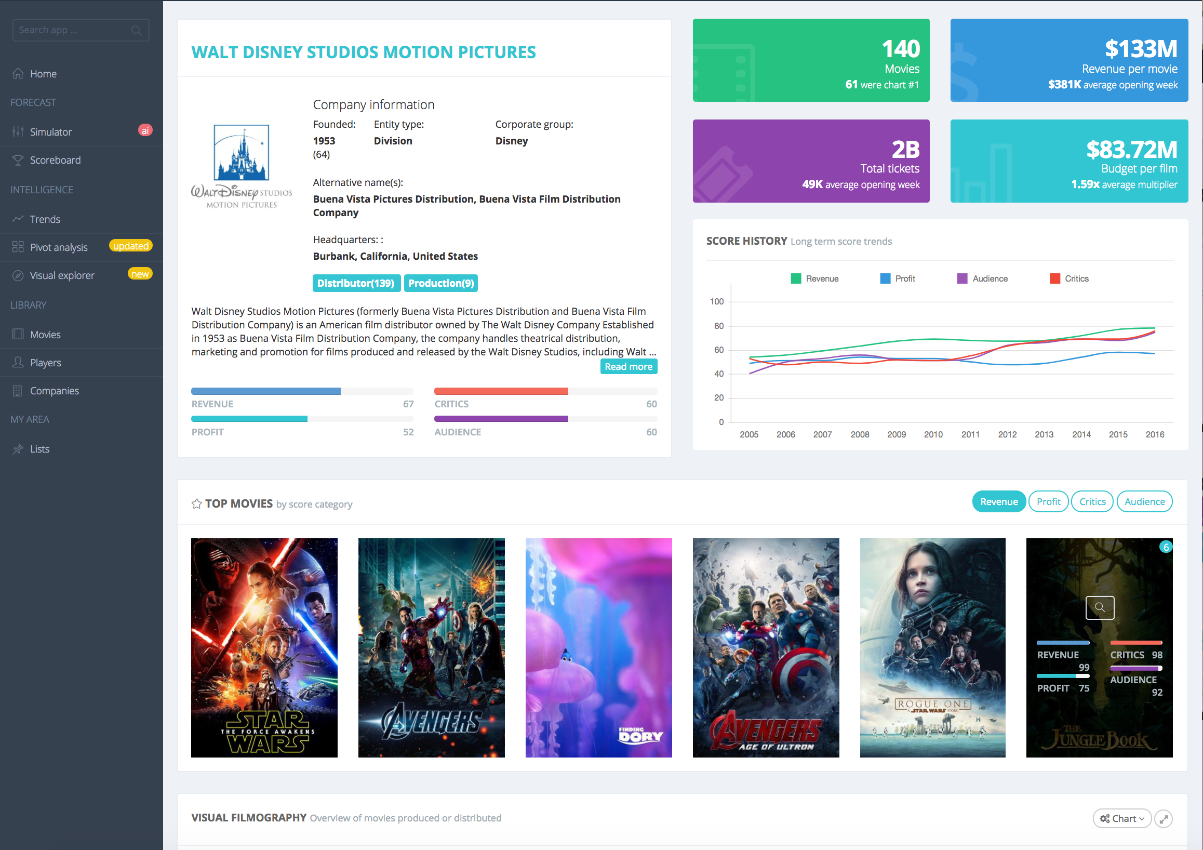Click the Players person icon
1203x850 pixels.
tap(18, 362)
